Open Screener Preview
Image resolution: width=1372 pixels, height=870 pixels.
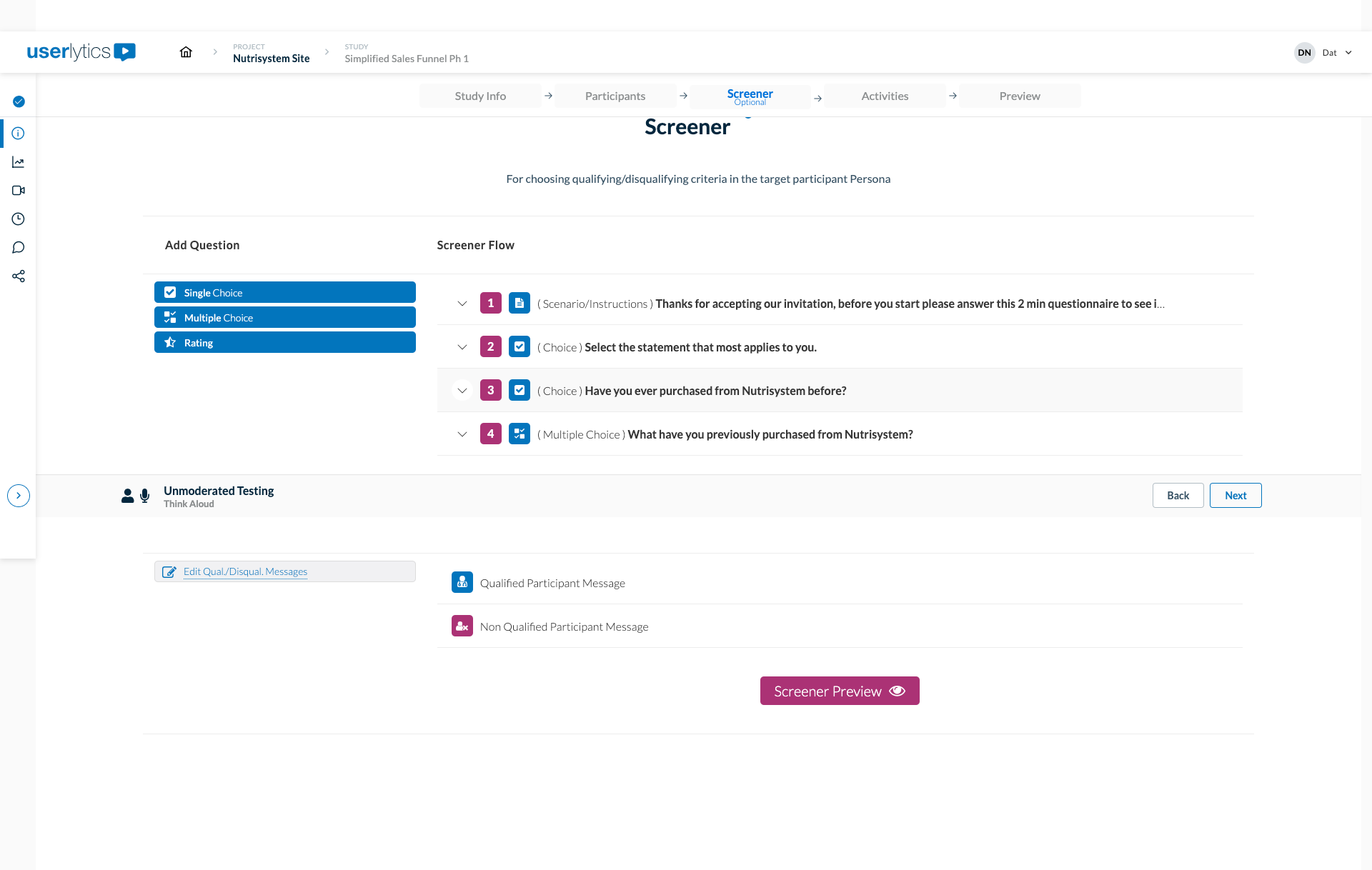coord(840,691)
